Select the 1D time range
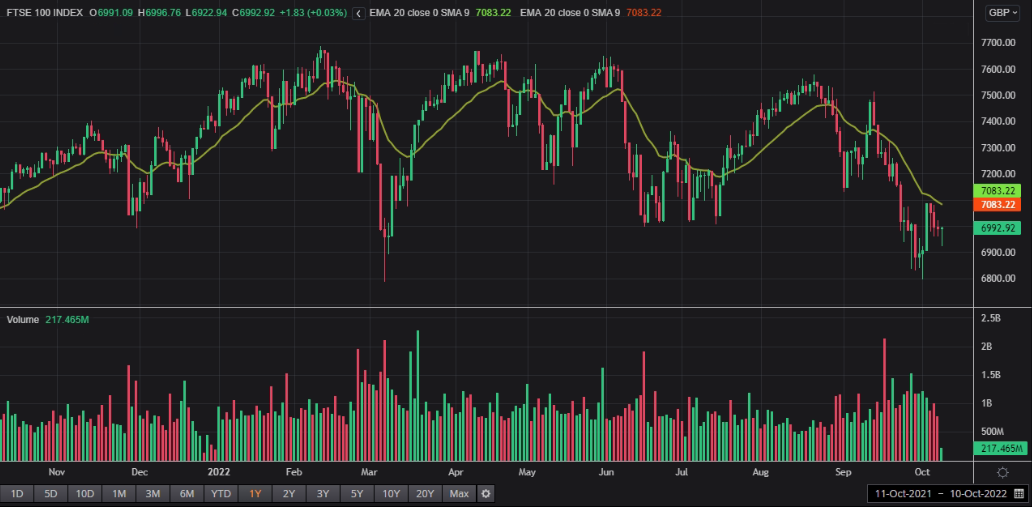The width and height of the screenshot is (1032, 507). point(17,493)
